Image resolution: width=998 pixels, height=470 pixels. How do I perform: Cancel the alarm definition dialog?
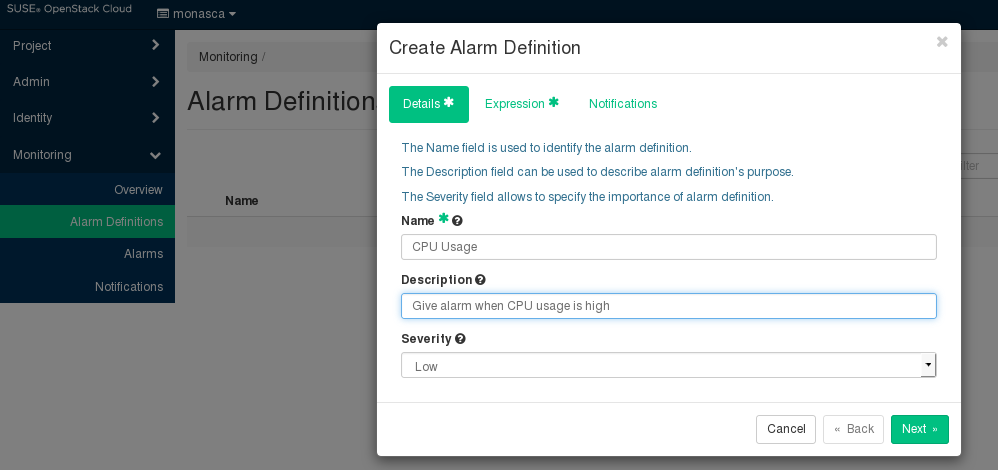pos(786,429)
